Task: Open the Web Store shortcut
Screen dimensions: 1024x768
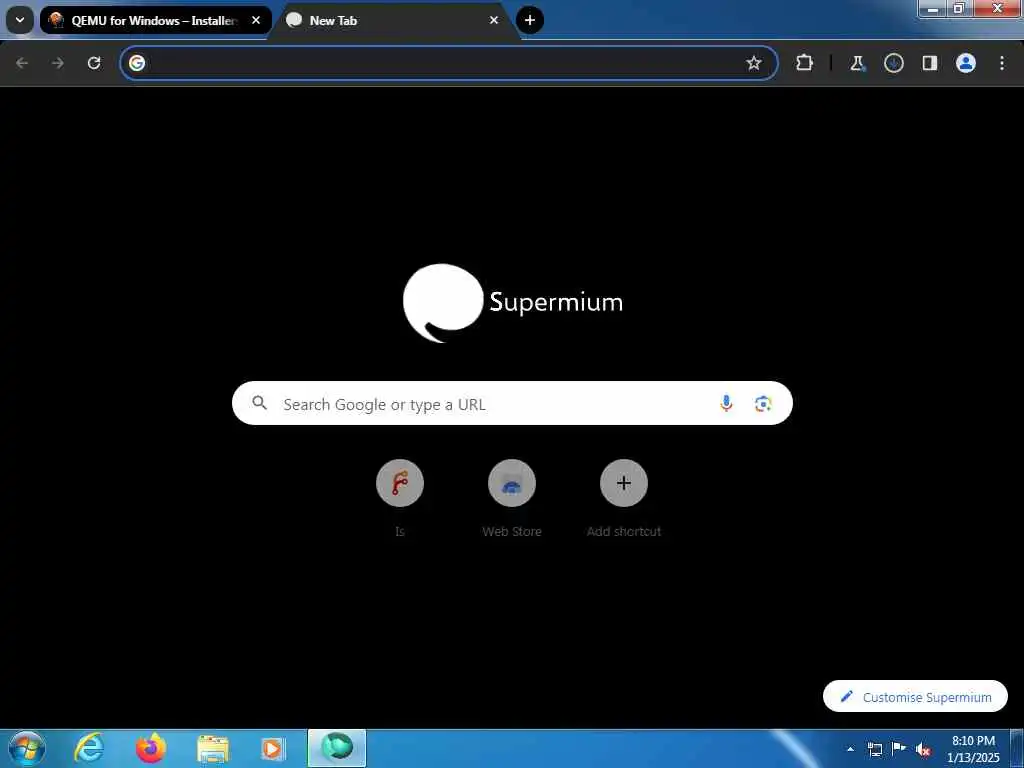Action: point(512,499)
